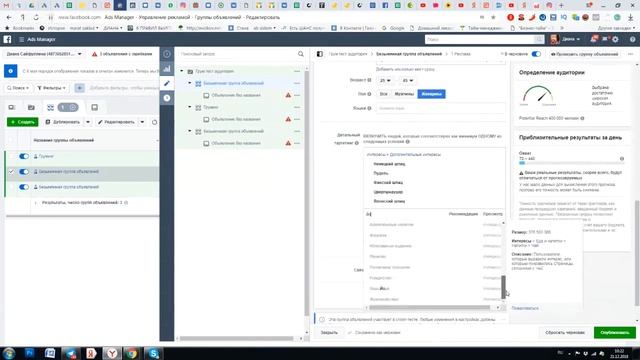
Task: Open the settings gear in Facebook header
Action: point(615,39)
